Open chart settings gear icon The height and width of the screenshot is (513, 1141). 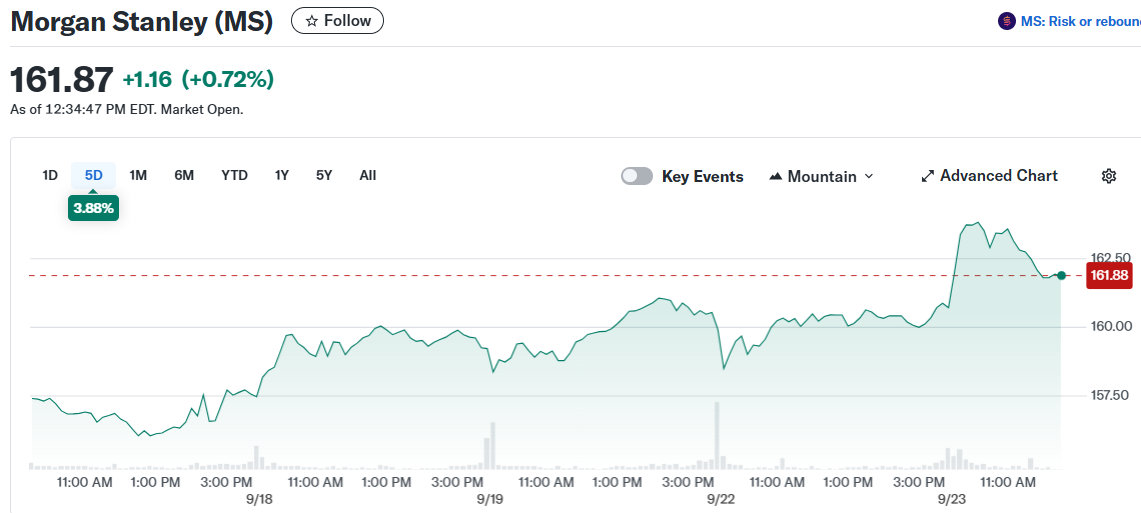pyautogui.click(x=1109, y=176)
